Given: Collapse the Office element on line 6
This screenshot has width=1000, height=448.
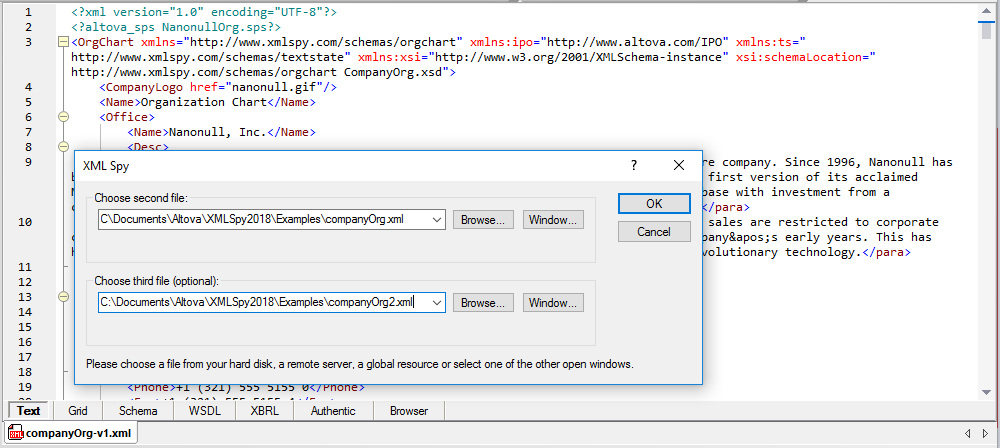Looking at the screenshot, I should click(64, 117).
